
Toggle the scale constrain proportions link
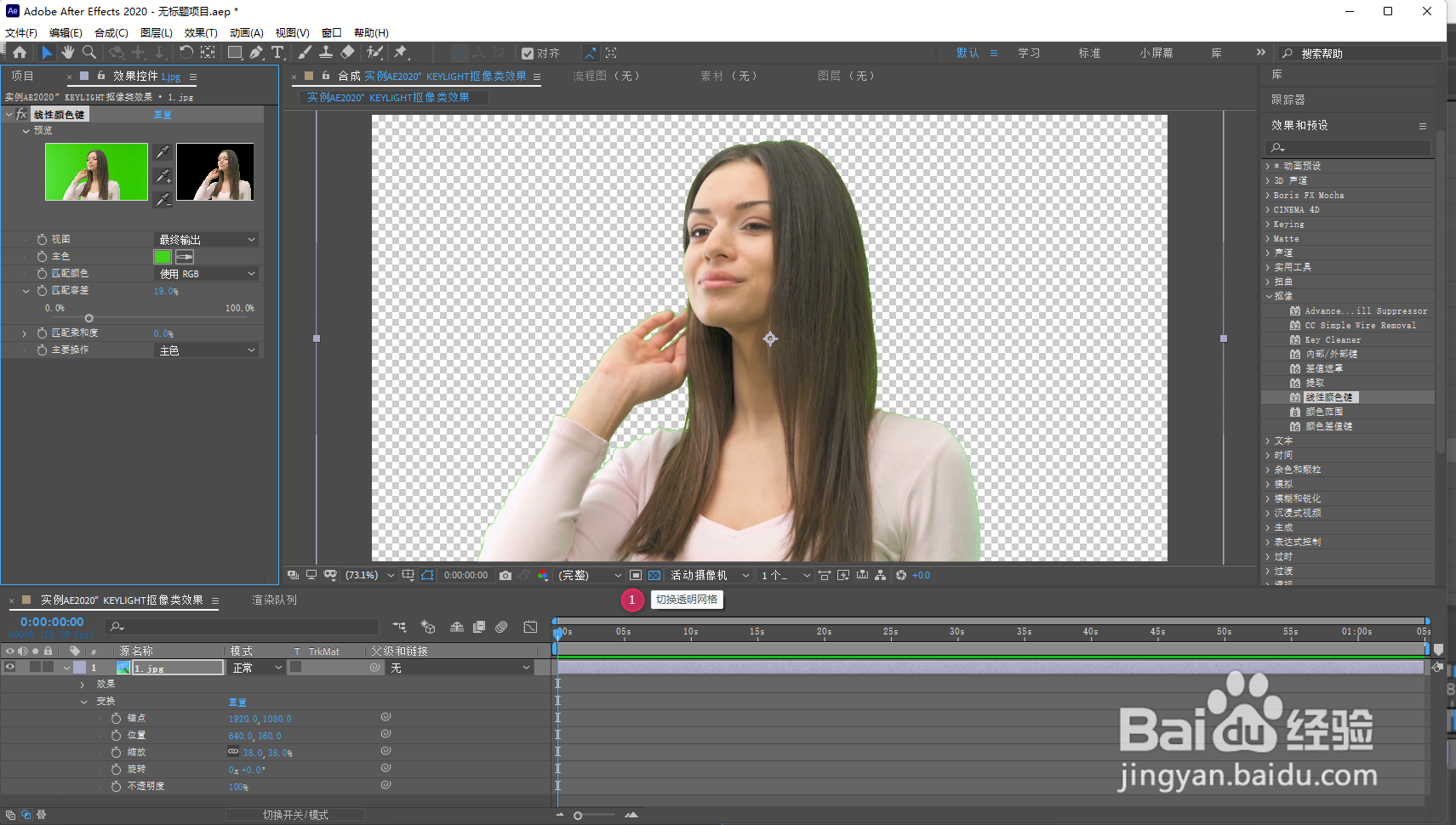pyautogui.click(x=233, y=752)
